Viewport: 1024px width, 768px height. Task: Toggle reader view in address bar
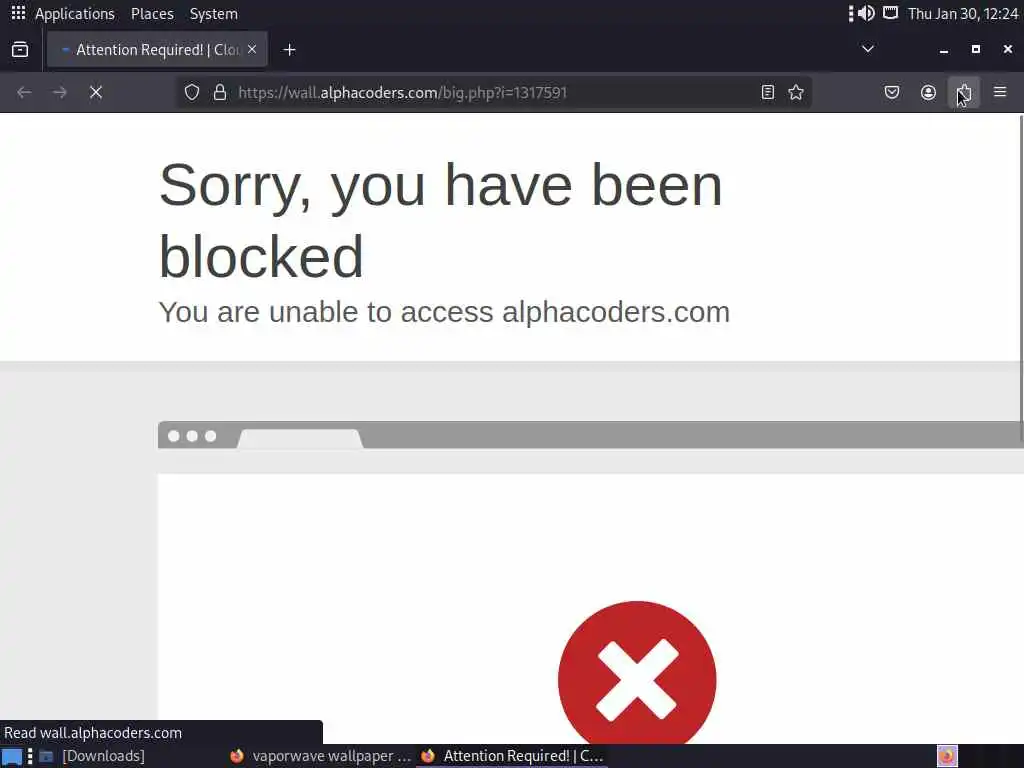pos(768,93)
